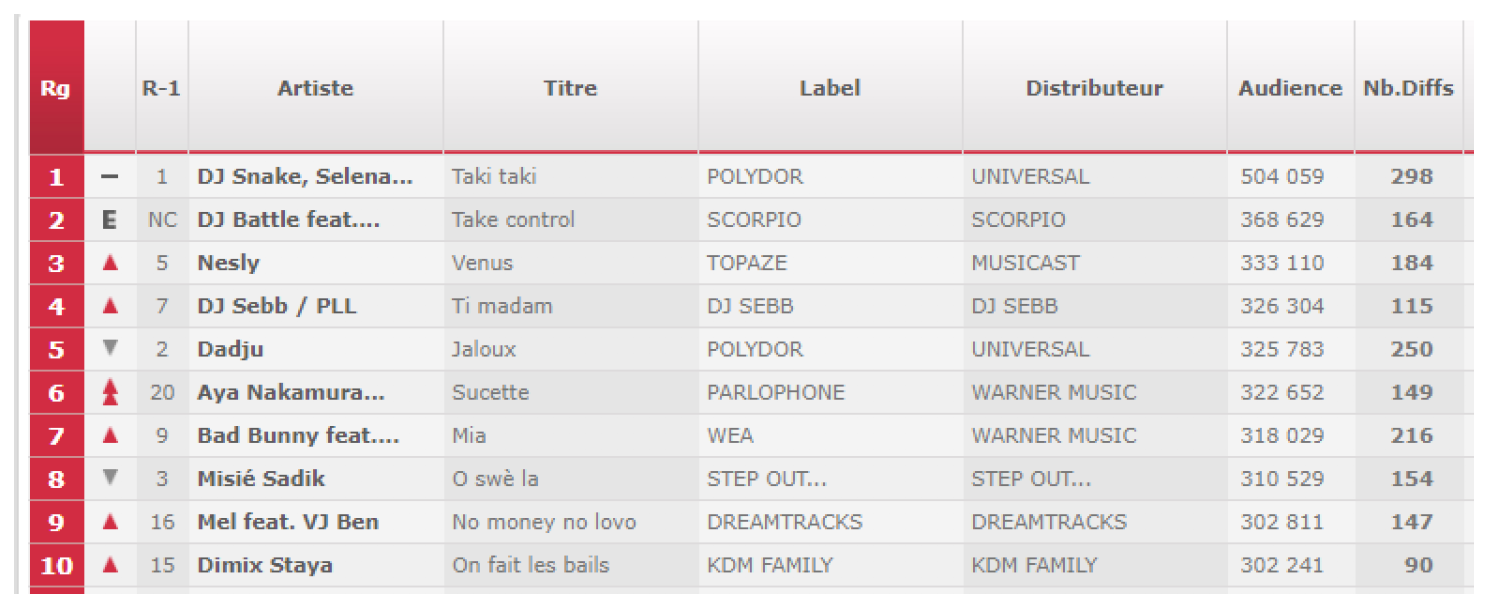This screenshot has width=1486, height=614.
Task: Select the artist Bad Bunny feat. row
Action: tap(298, 436)
